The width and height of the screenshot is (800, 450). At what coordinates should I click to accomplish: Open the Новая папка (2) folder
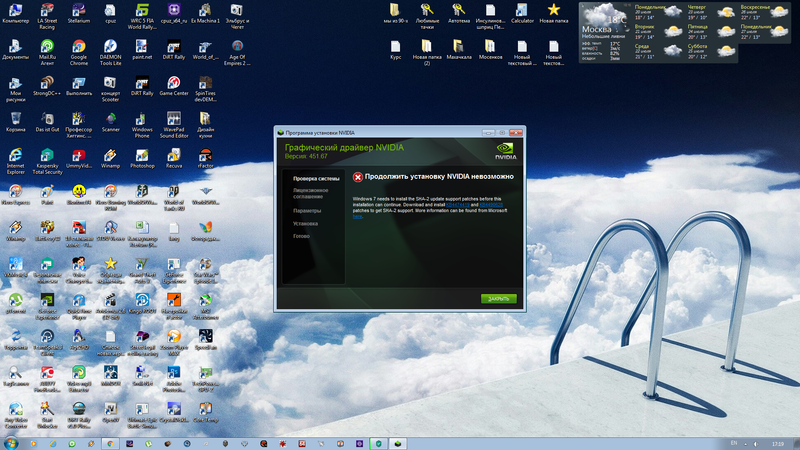pyautogui.click(x=427, y=53)
